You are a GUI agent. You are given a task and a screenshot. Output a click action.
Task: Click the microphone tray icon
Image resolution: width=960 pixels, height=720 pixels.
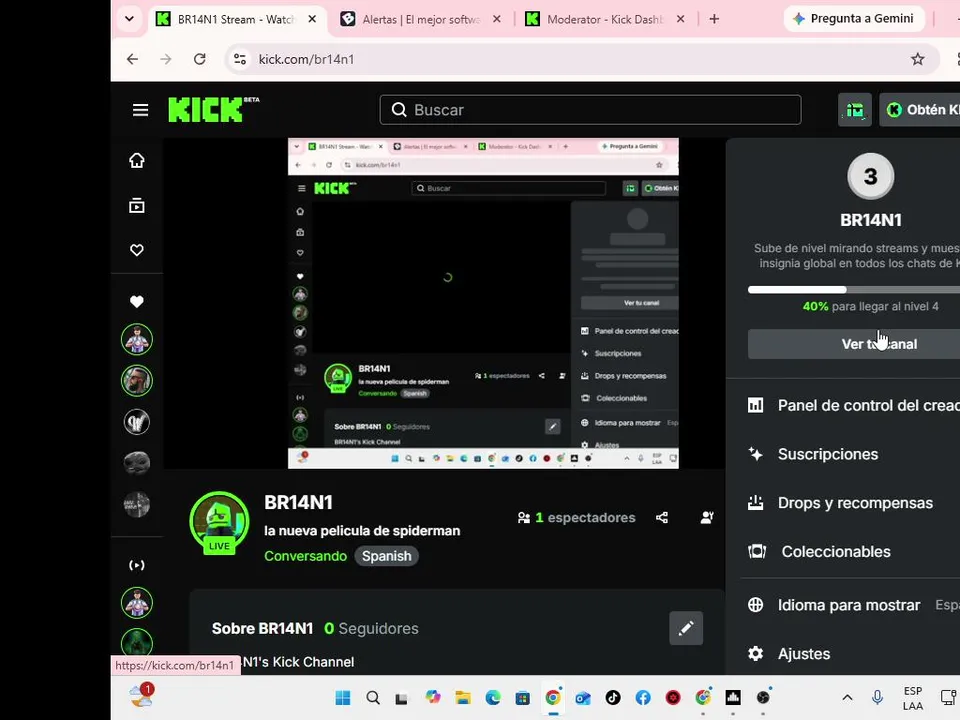(877, 697)
